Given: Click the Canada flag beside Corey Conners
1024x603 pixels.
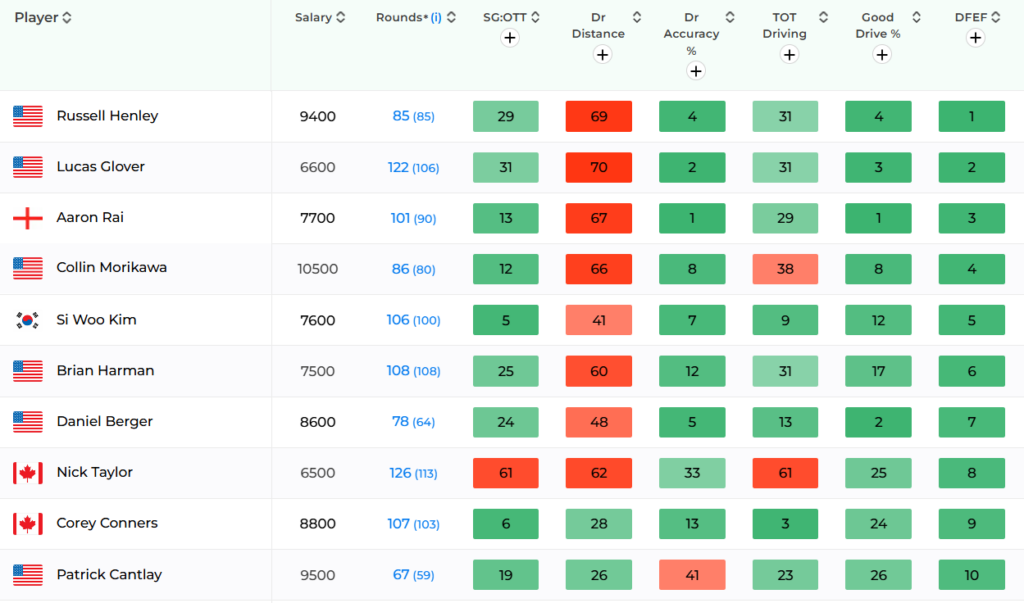Looking at the screenshot, I should pyautogui.click(x=27, y=523).
